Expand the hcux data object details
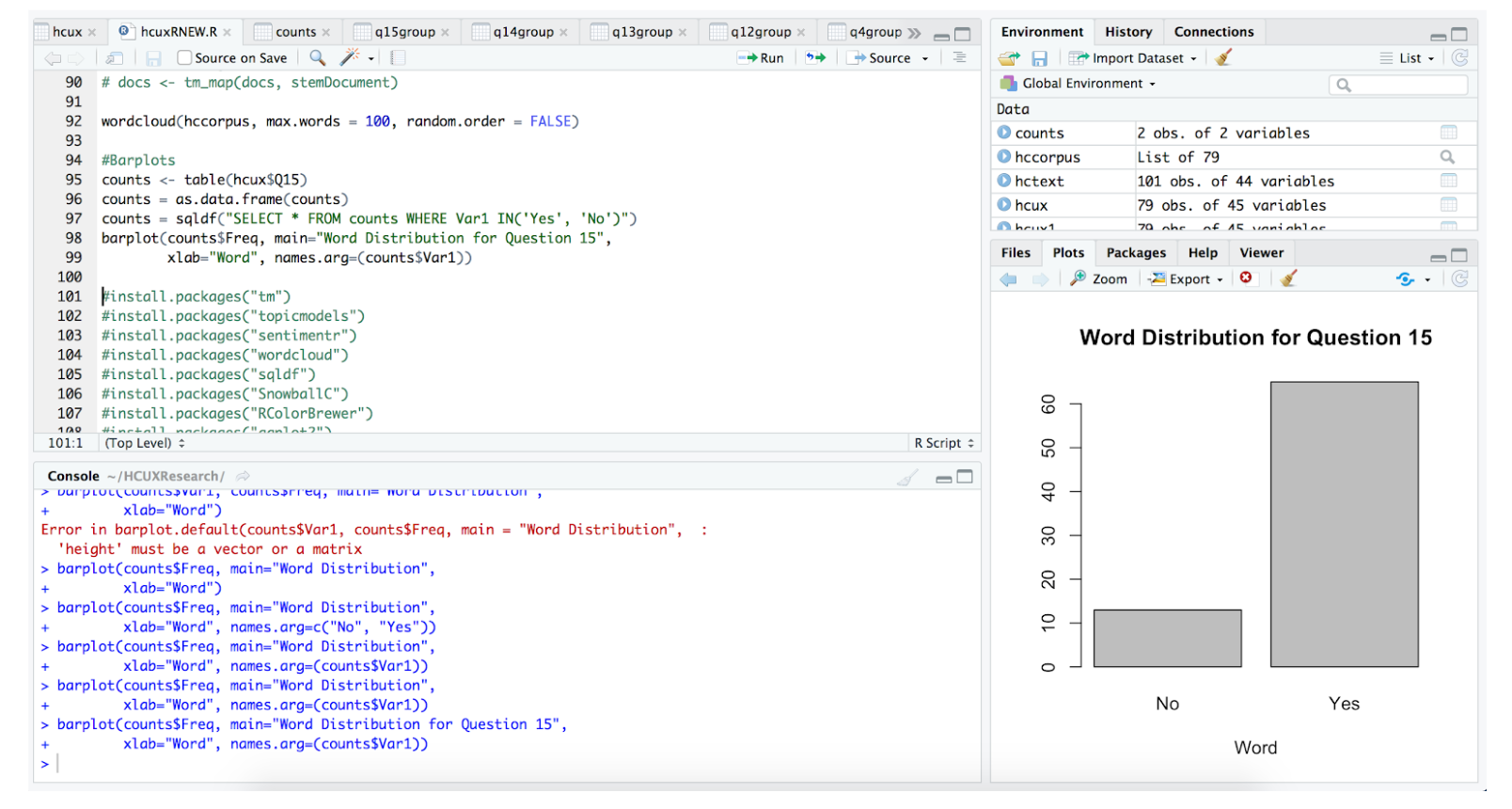 (x=1004, y=204)
